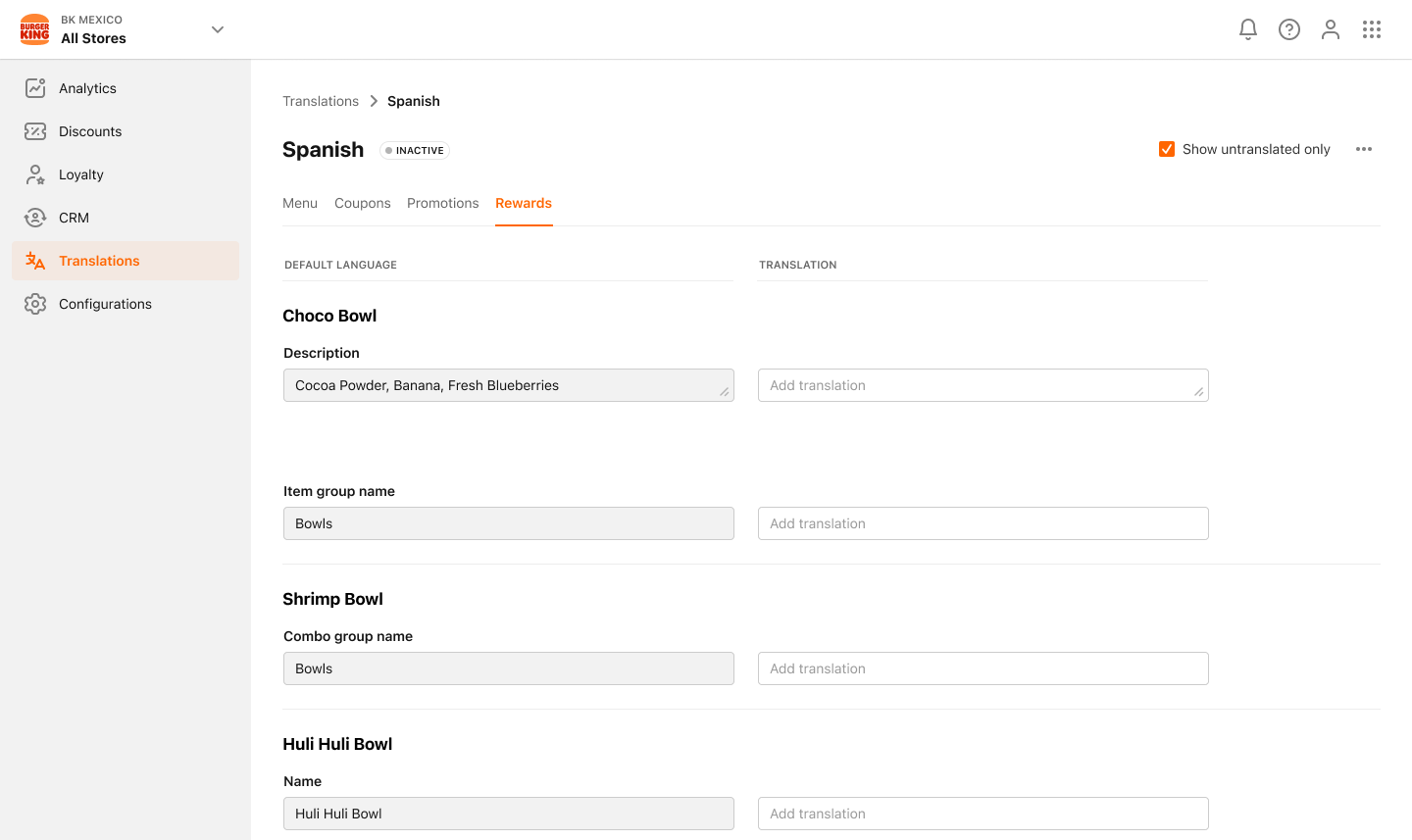Image resolution: width=1412 pixels, height=840 pixels.
Task: Open the more options ellipsis menu
Action: [x=1364, y=149]
